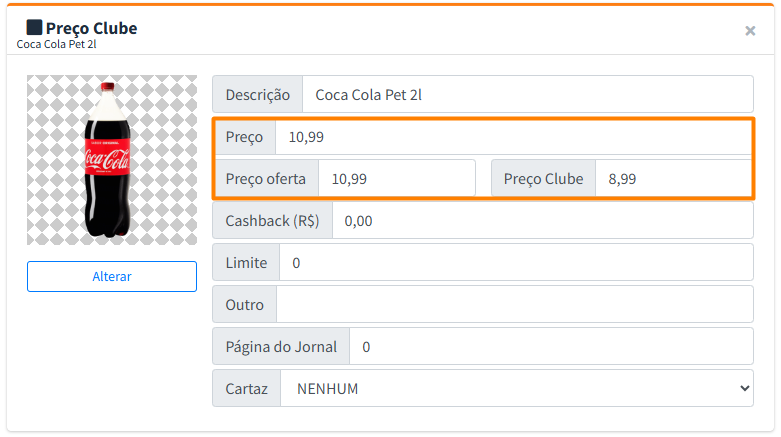
Task: Click the empty Outro text field
Action: point(514,305)
